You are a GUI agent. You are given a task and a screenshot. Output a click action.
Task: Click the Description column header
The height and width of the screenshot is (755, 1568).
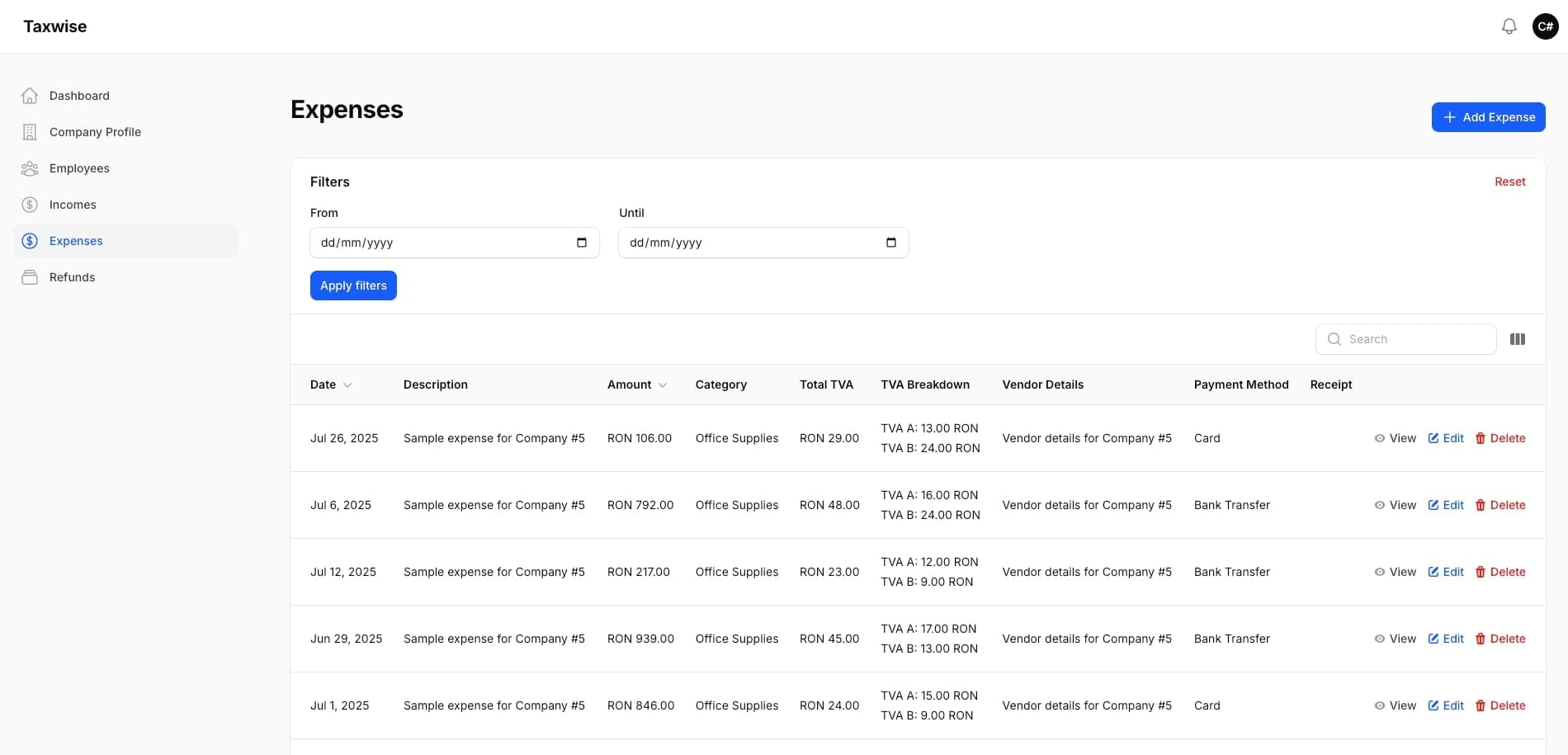(x=436, y=385)
